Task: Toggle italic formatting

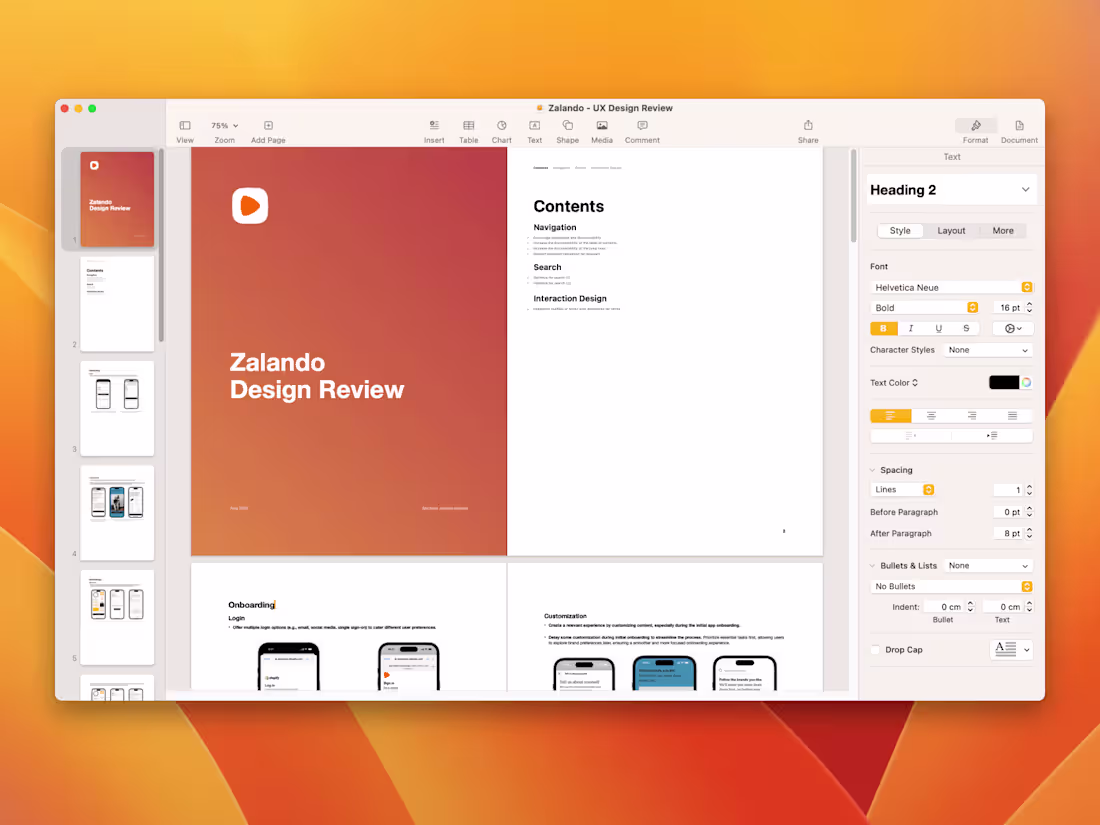Action: tap(912, 328)
